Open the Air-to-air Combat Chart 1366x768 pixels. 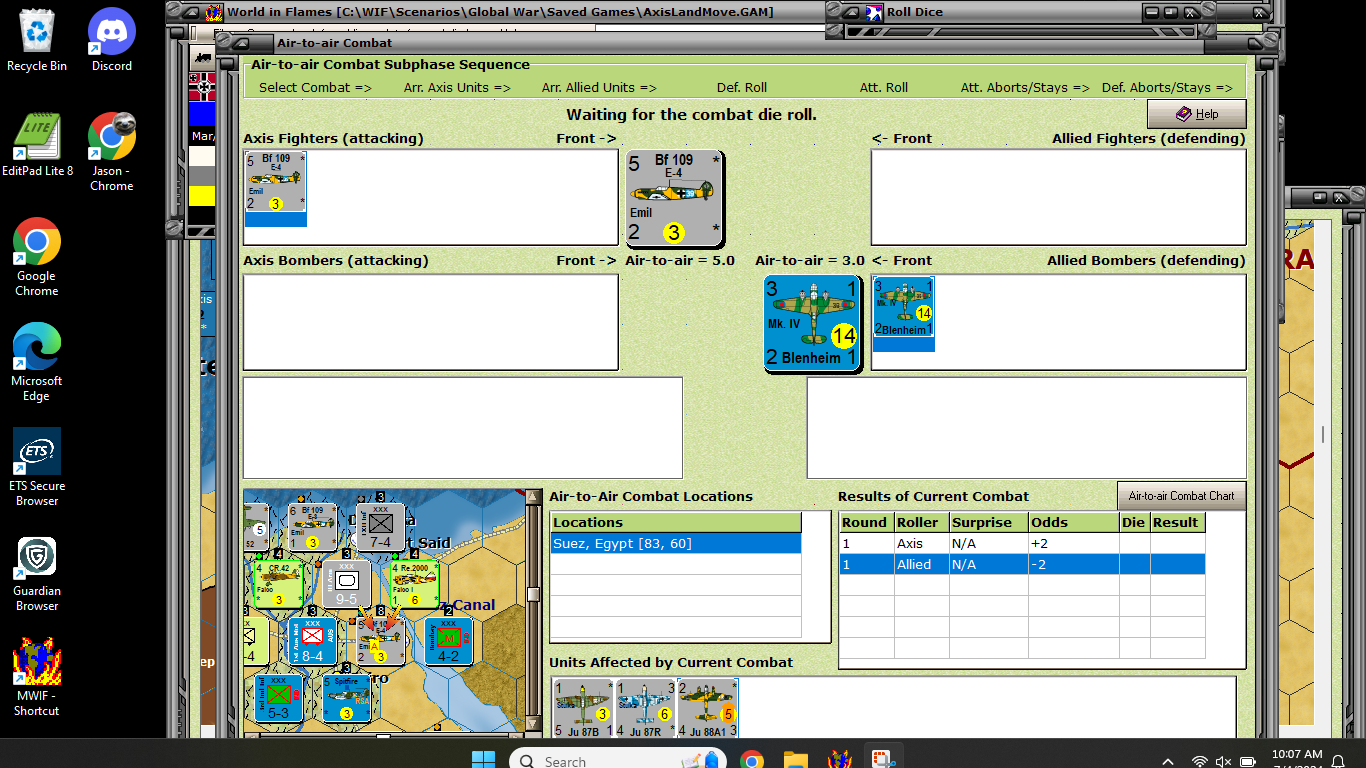point(1181,496)
